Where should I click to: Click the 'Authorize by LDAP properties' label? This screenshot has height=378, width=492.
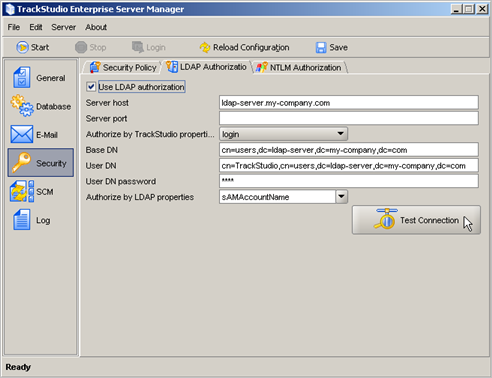point(140,197)
